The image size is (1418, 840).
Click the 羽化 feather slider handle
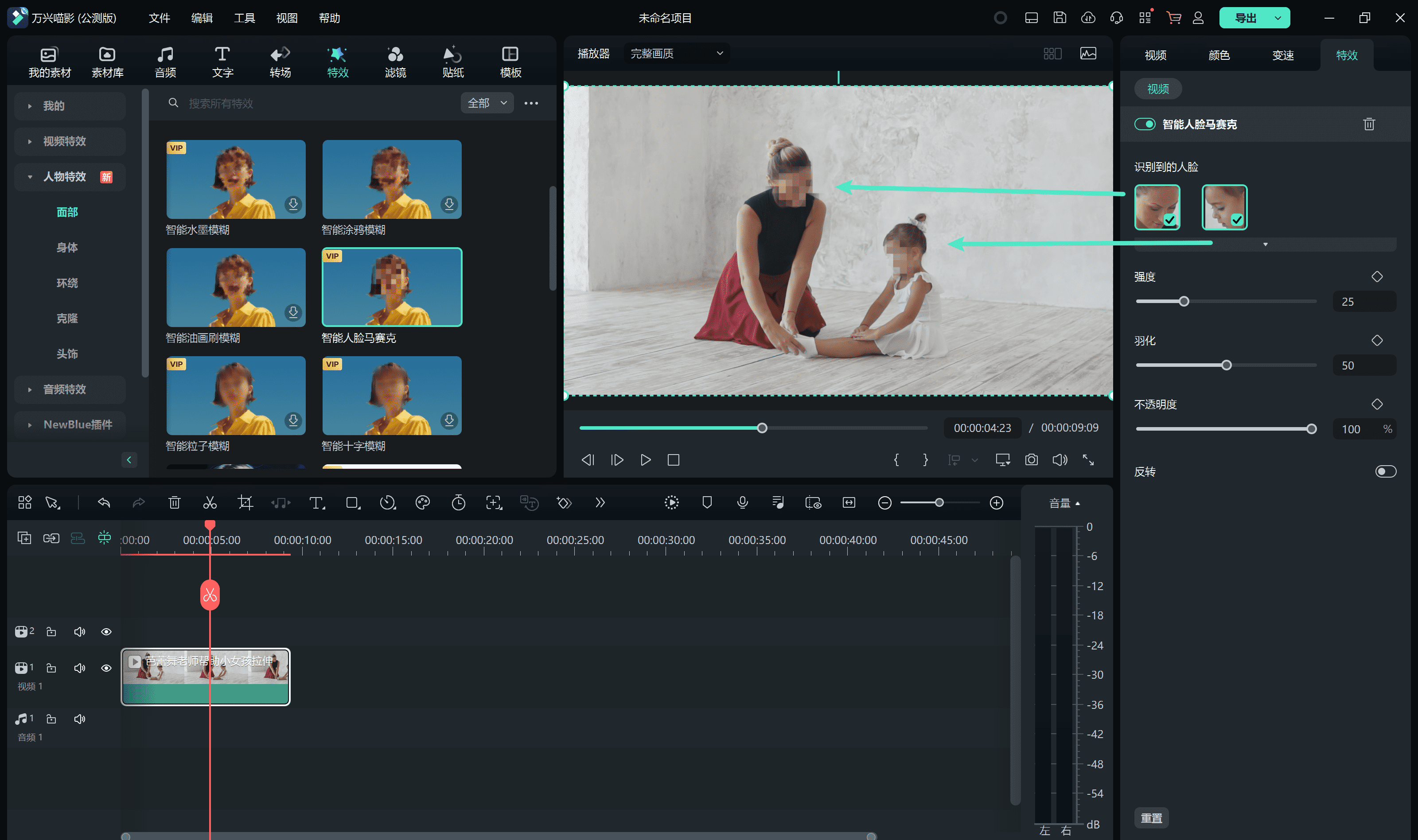[x=1226, y=365]
